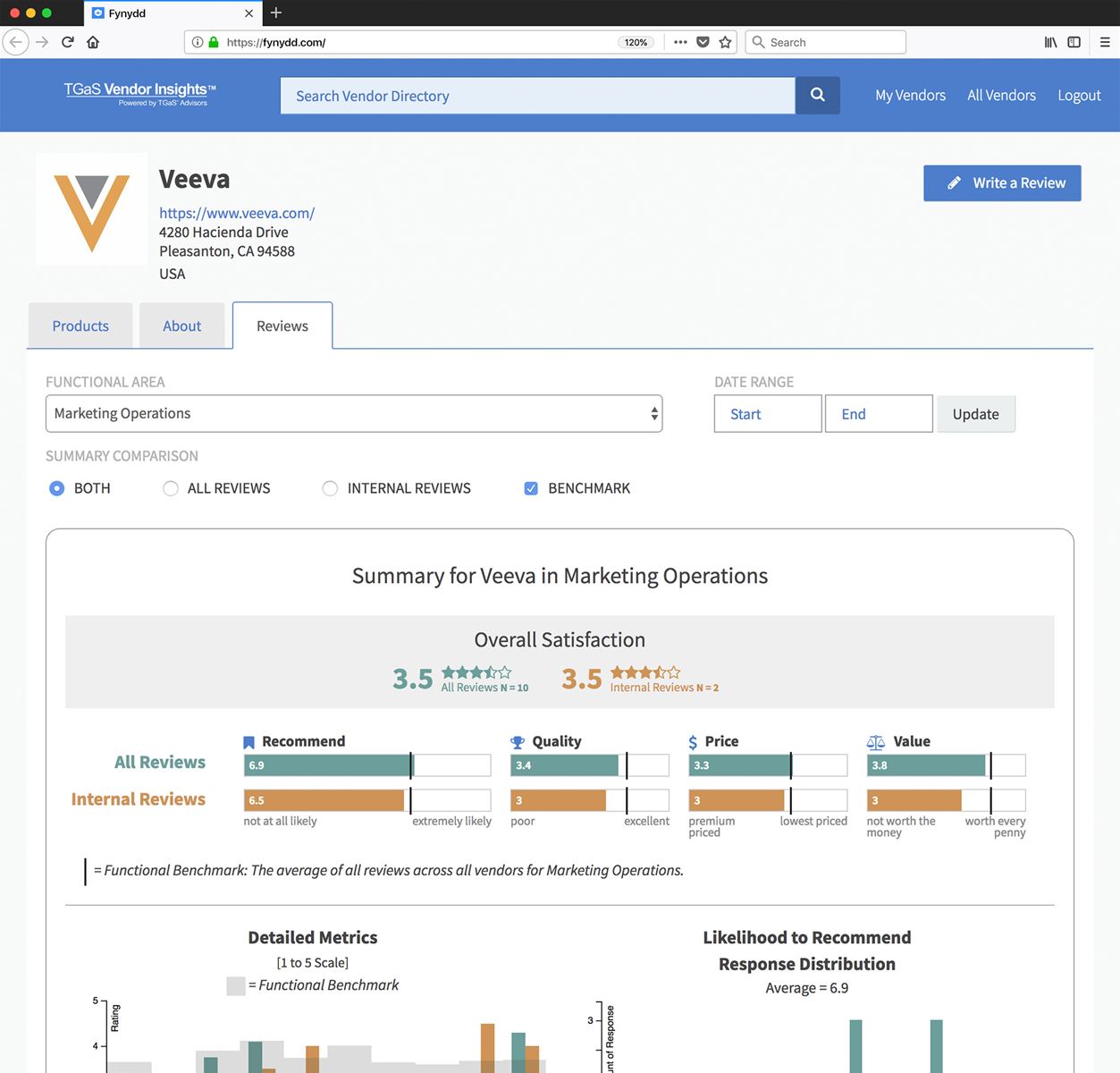Viewport: 1120px width, 1073px height.
Task: Click the Recommend bookmark icon
Action: tap(249, 742)
